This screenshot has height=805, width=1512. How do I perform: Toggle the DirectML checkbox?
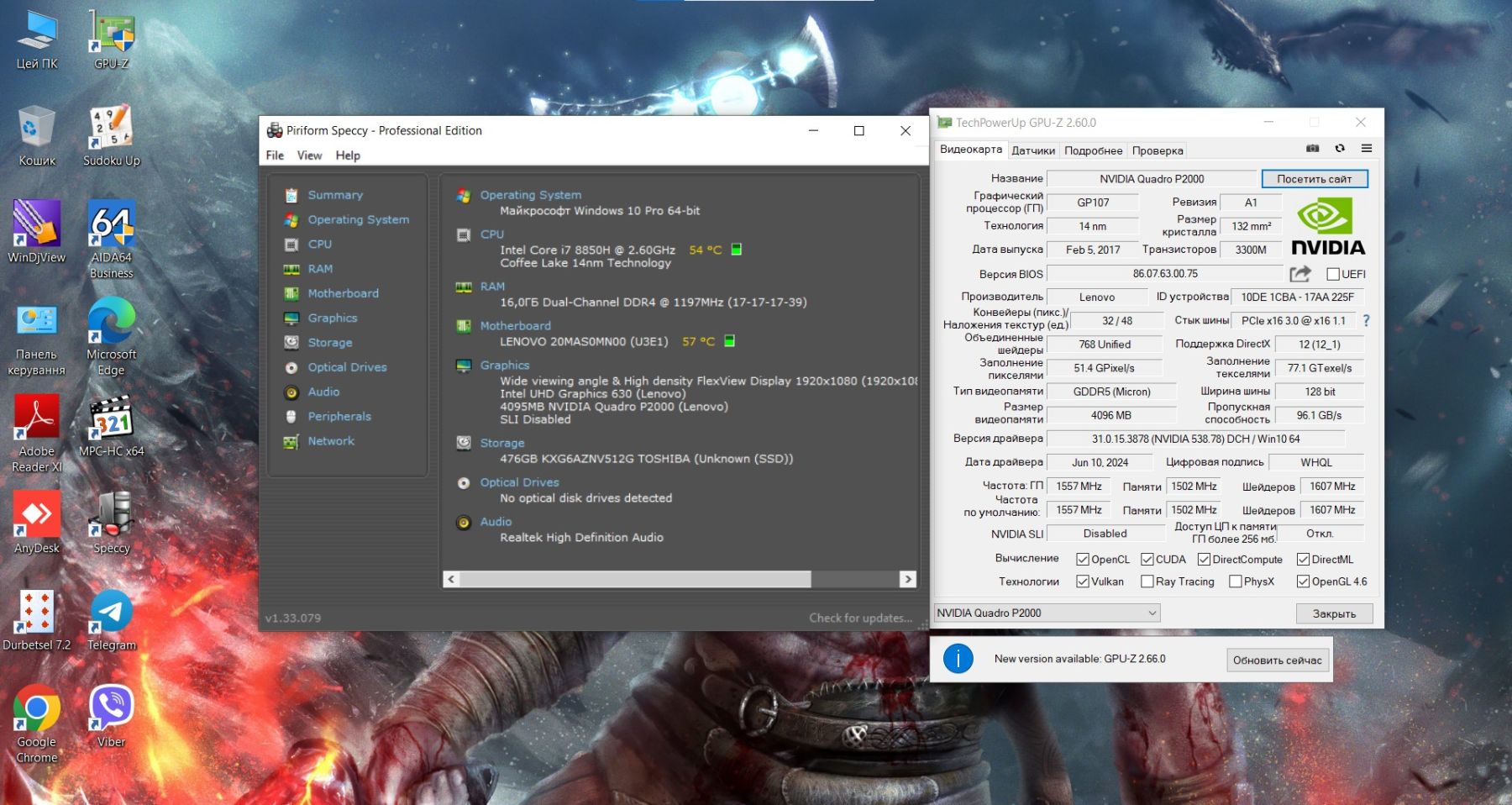1303,560
